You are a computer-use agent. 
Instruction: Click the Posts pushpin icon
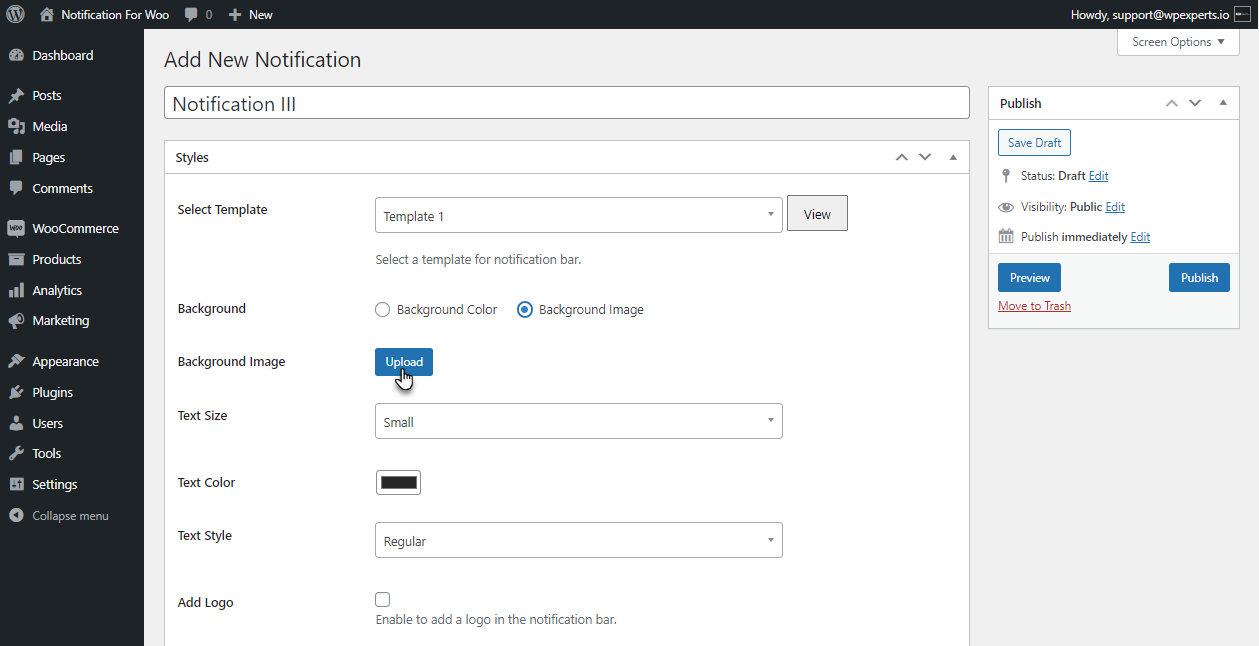point(16,96)
